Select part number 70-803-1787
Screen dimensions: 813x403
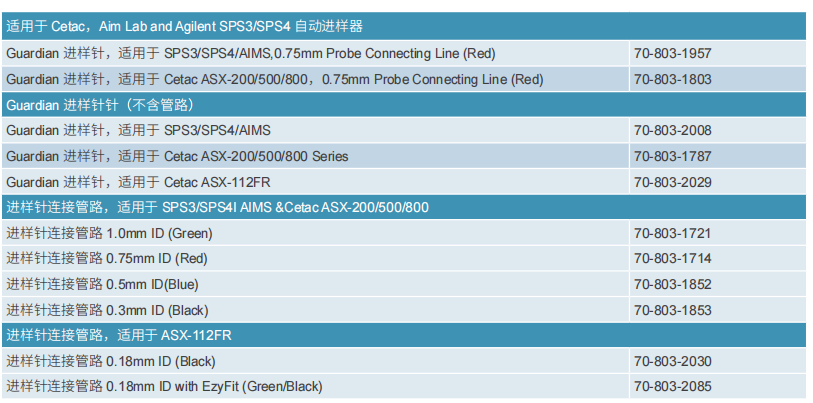(673, 156)
